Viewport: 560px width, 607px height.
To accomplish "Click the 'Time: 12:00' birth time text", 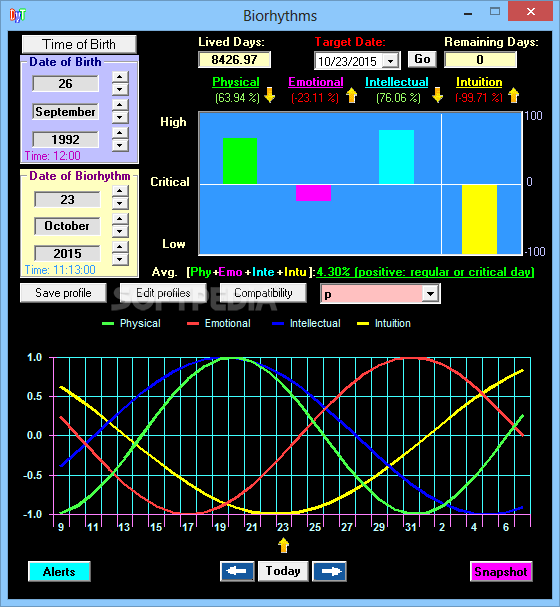I will coord(53,156).
